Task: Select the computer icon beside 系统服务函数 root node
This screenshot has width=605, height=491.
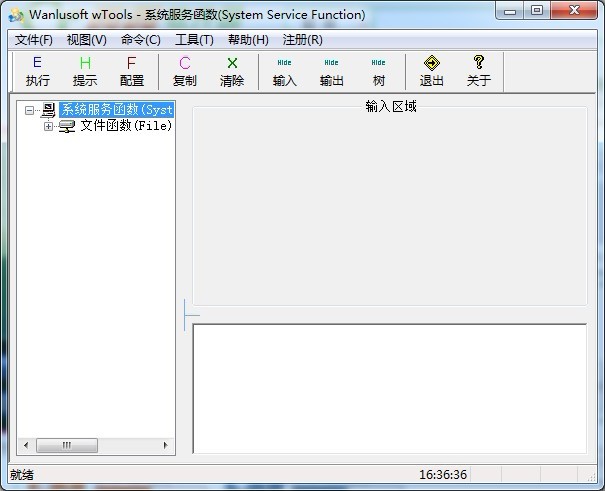Action: (x=48, y=110)
